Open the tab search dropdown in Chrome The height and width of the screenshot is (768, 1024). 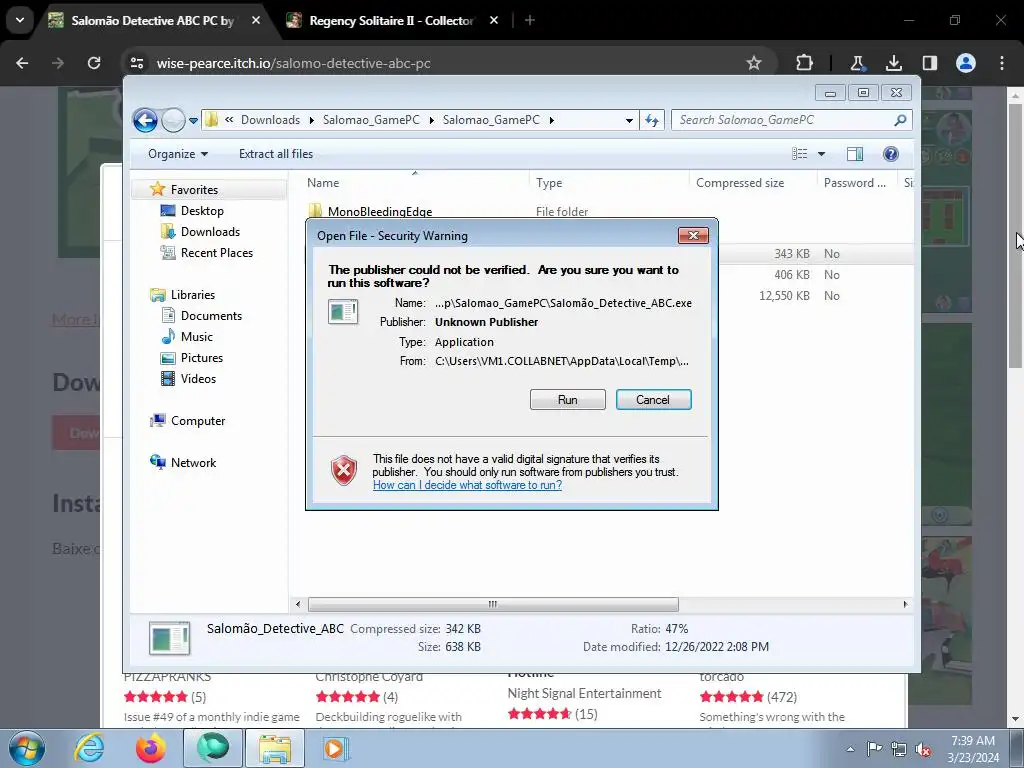20,21
